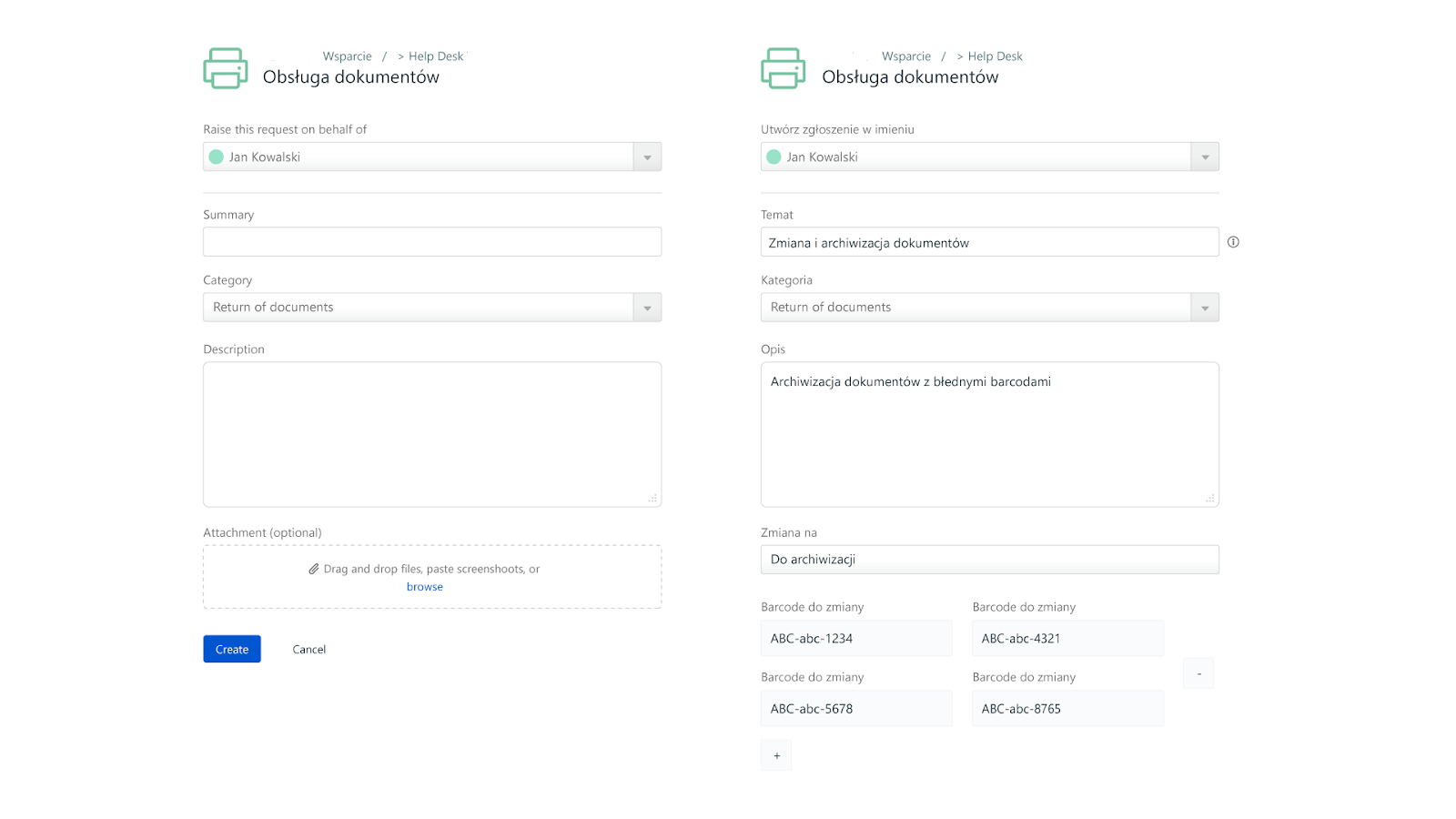Image resolution: width=1456 pixels, height=819 pixels.
Task: Click Jan Kowalski avatar in right form
Action: pyautogui.click(x=774, y=157)
